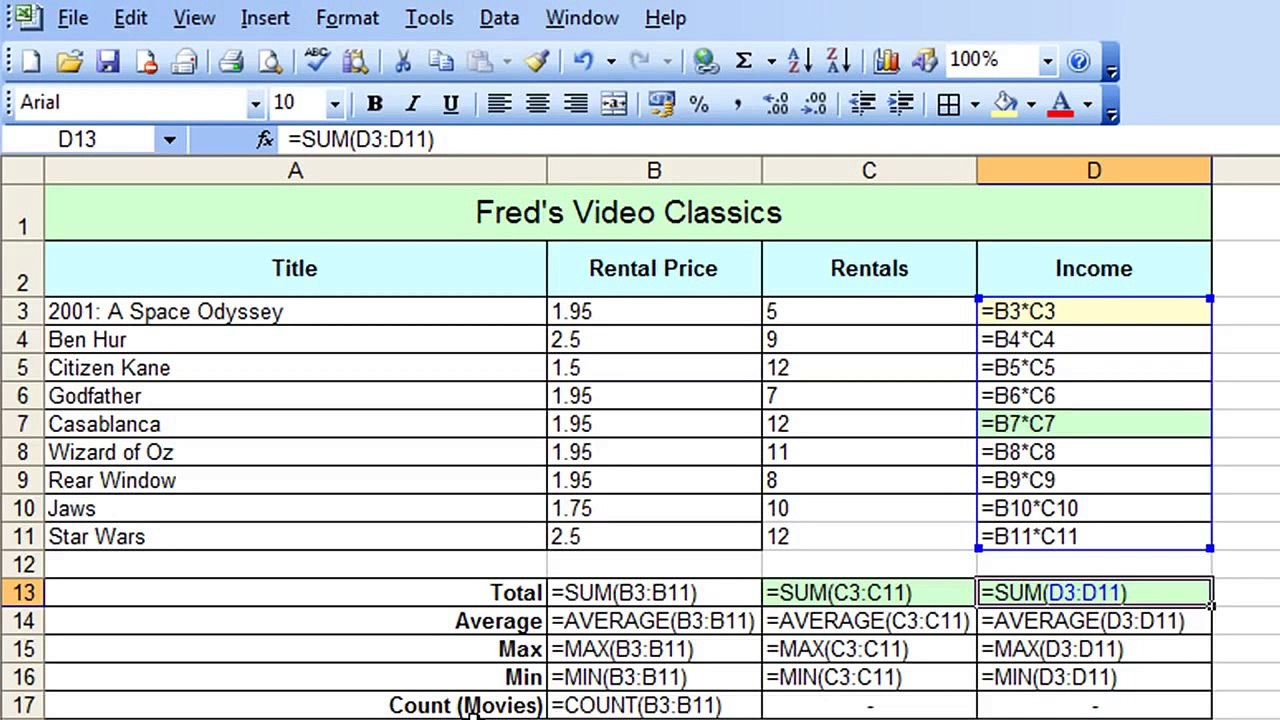Open the Undo history dropdown arrow
The height and width of the screenshot is (720, 1280).
coord(611,62)
